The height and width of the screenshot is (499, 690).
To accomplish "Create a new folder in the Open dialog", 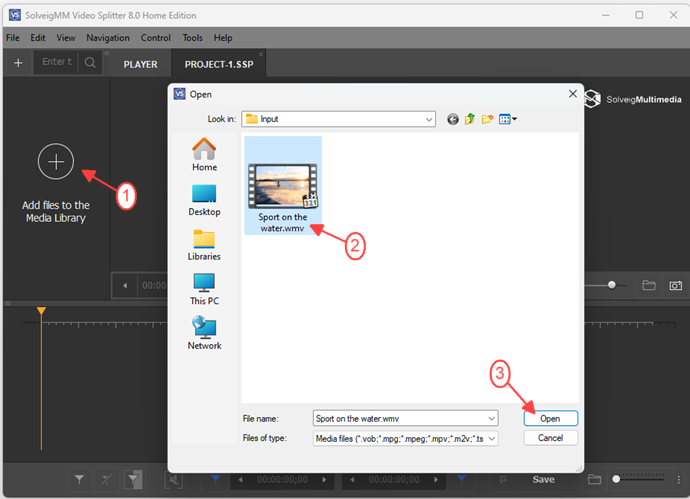I will pos(487,119).
